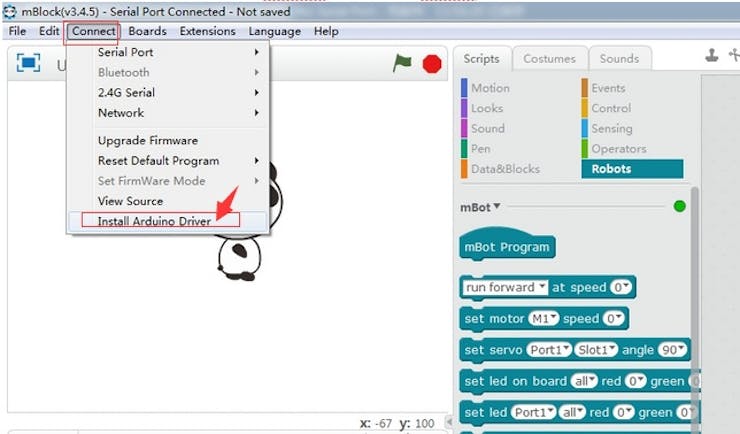Screen dimensions: 740x434
Task: Select the Operators block category
Action: pyautogui.click(x=619, y=149)
